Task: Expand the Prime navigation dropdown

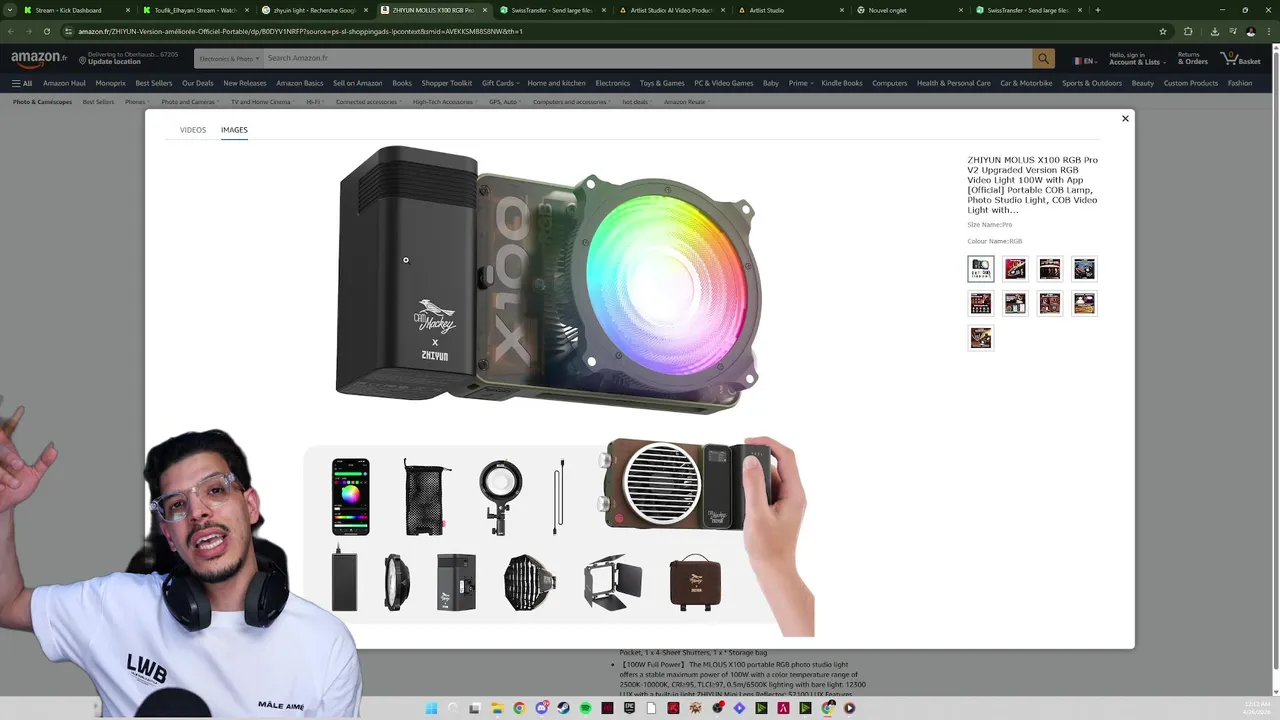Action: (x=800, y=83)
